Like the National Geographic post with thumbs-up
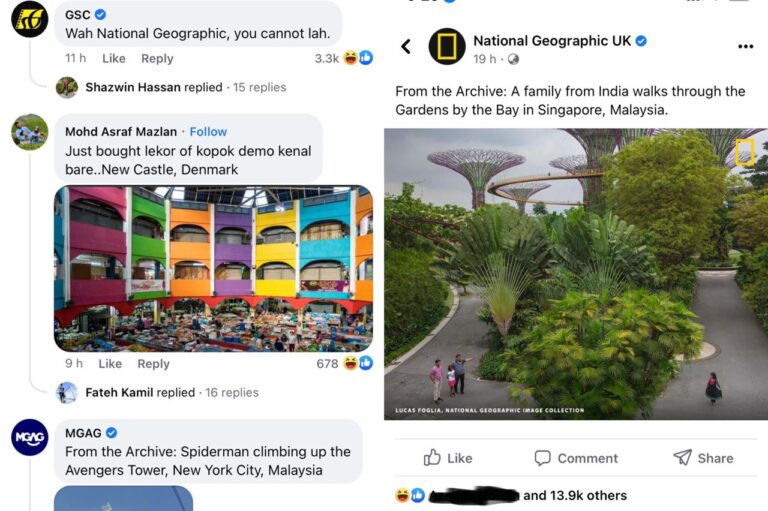This screenshot has width=768, height=511. coord(448,458)
